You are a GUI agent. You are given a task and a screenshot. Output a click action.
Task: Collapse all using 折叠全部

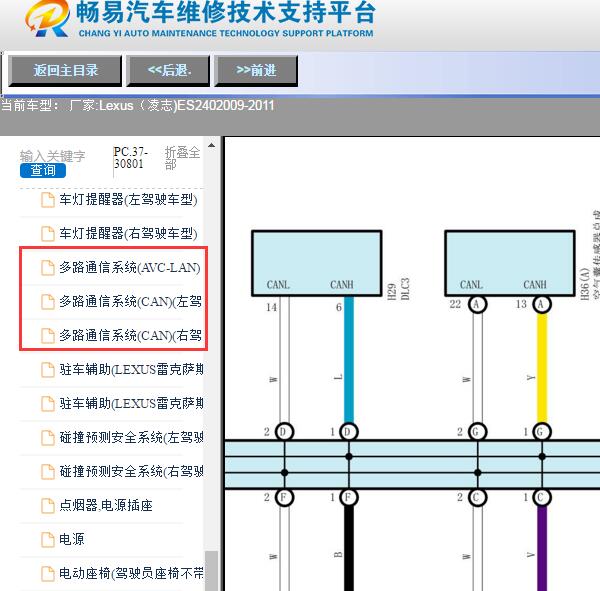tap(183, 158)
